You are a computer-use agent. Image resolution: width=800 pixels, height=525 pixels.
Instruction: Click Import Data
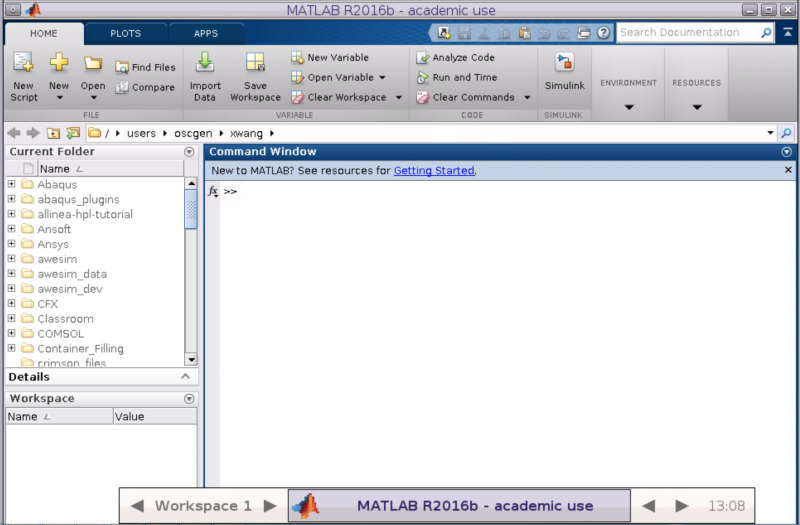tap(205, 77)
